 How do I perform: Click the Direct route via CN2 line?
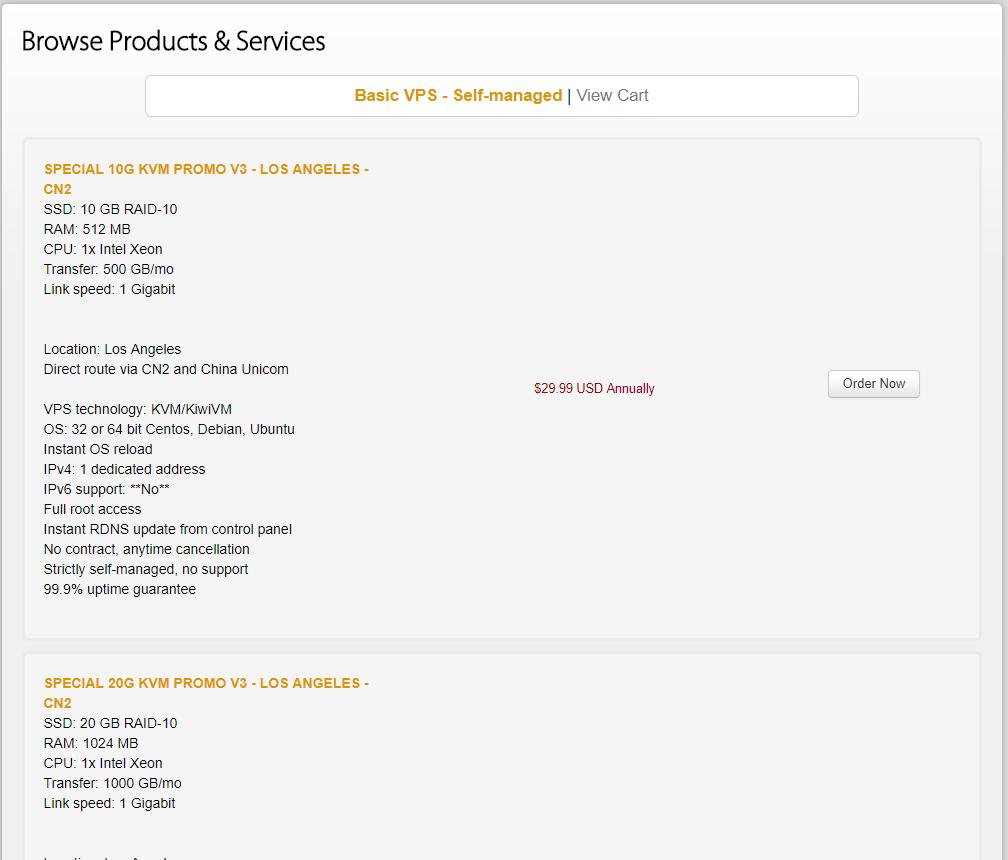[166, 370]
